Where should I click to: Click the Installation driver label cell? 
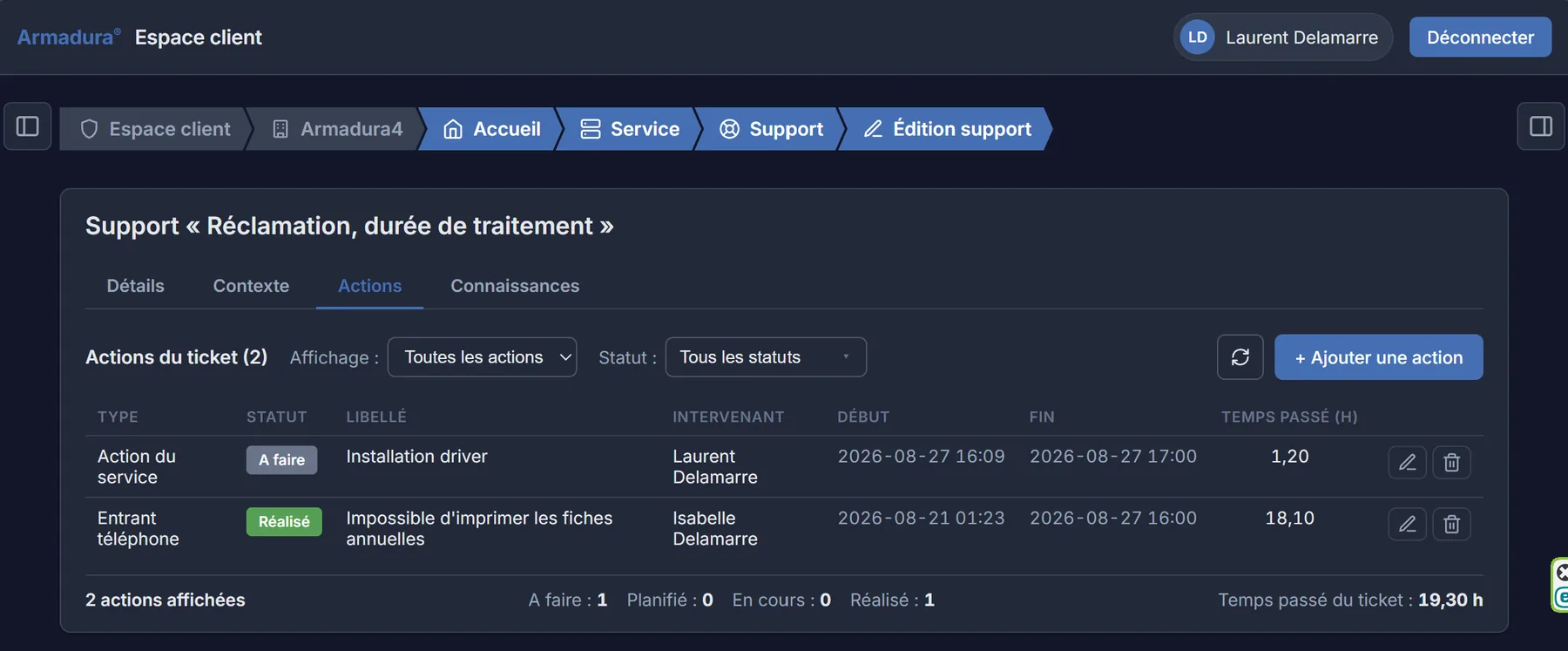416,457
